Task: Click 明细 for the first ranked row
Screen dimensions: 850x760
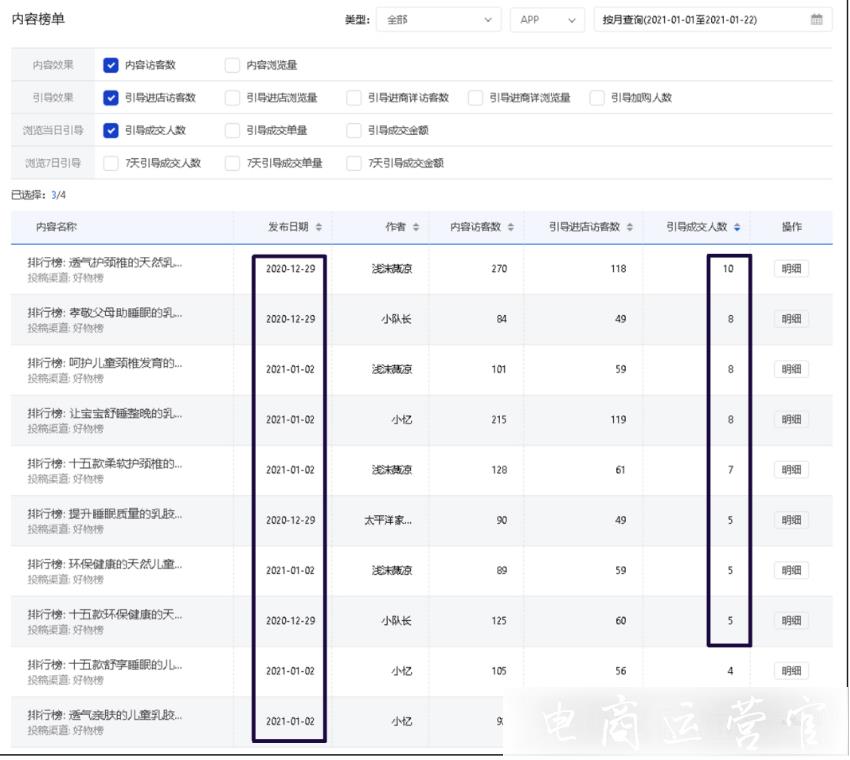Action: point(791,269)
